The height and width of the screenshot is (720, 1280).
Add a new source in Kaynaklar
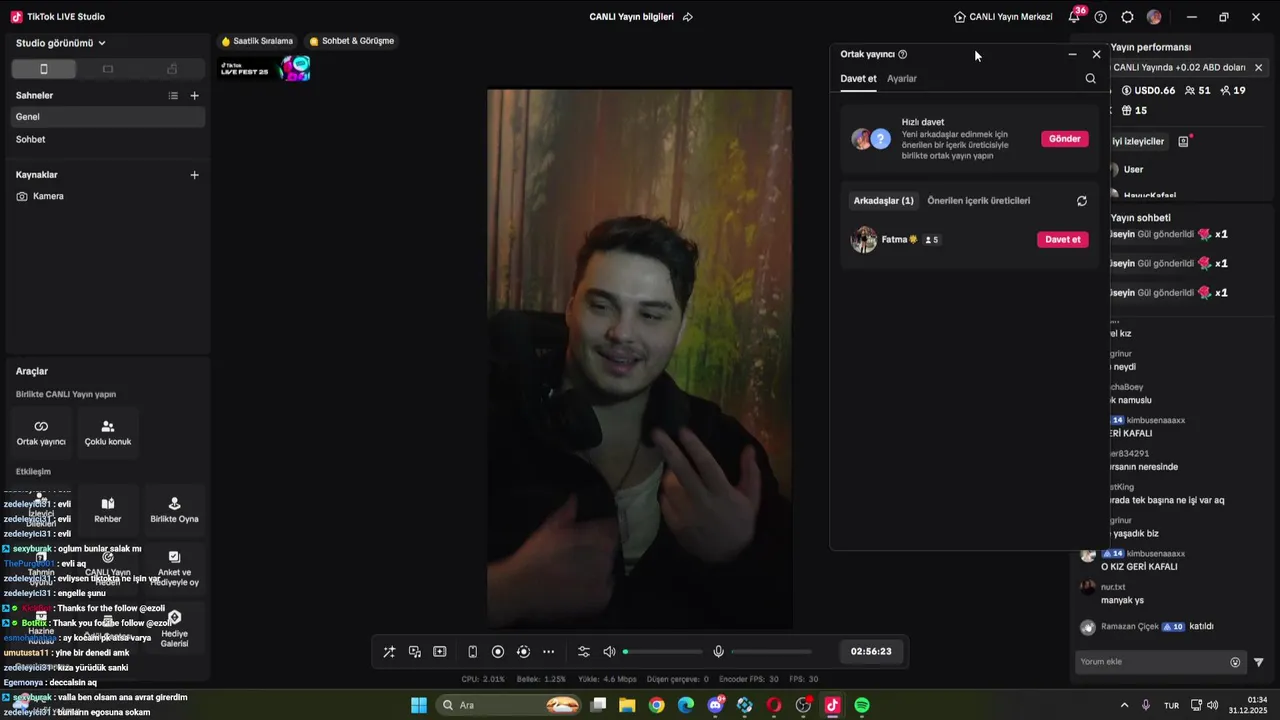click(x=195, y=175)
